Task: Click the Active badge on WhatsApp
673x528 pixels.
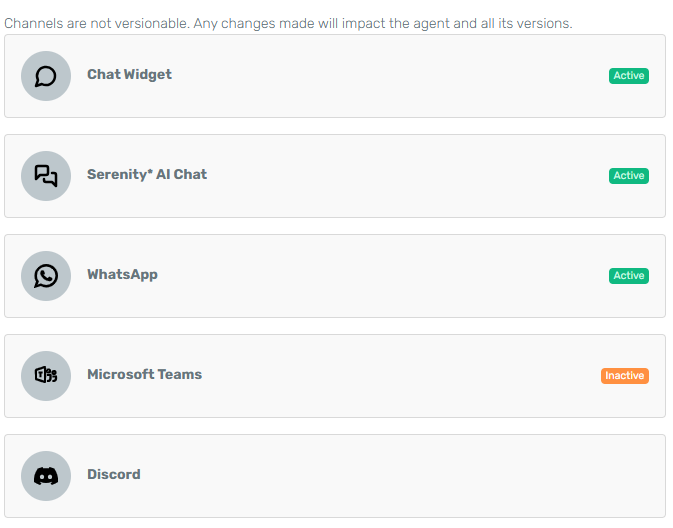Action: pos(629,276)
